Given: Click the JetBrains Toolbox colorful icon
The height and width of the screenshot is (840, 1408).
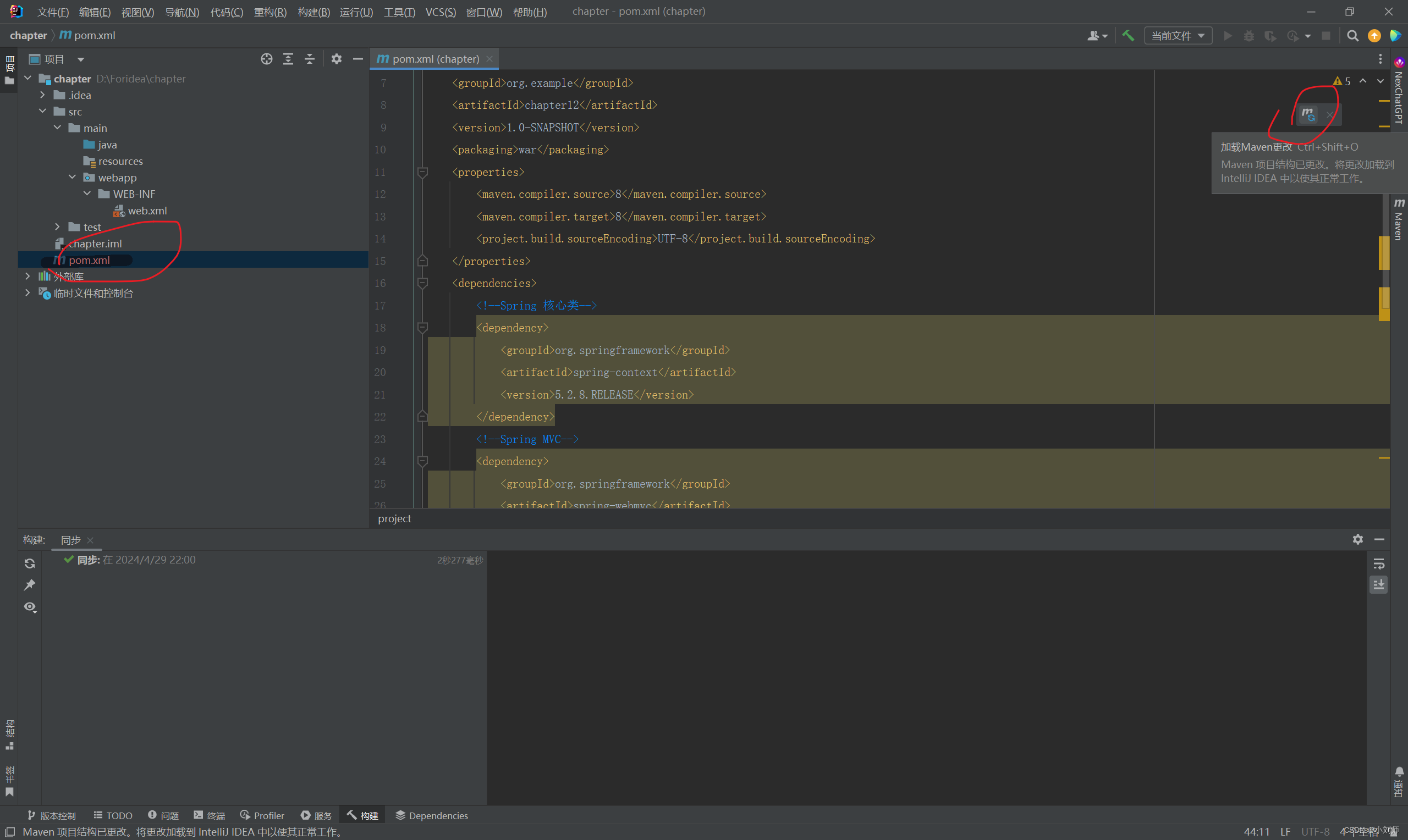Looking at the screenshot, I should point(1395,36).
